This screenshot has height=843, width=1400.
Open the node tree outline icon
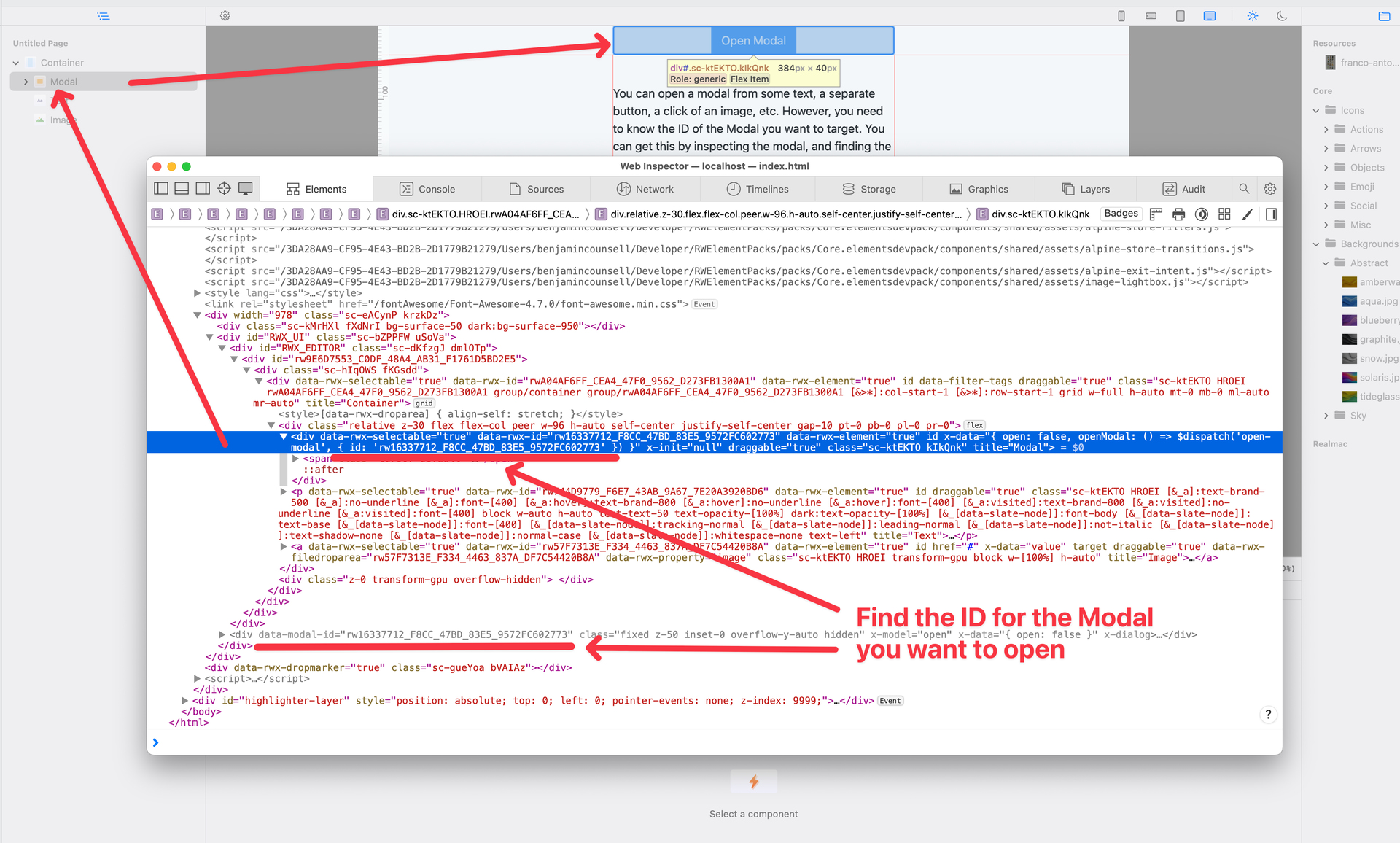pyautogui.click(x=104, y=16)
